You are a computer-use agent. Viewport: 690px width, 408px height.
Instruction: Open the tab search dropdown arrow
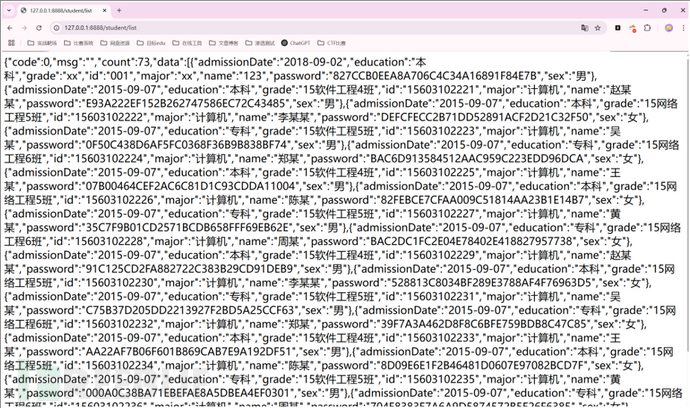click(x=9, y=10)
